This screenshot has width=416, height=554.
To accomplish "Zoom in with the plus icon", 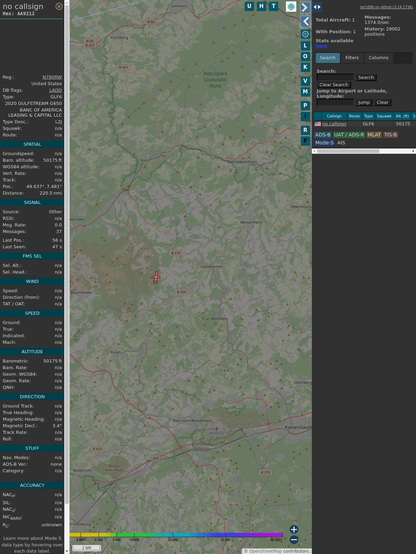I will (x=294, y=529).
